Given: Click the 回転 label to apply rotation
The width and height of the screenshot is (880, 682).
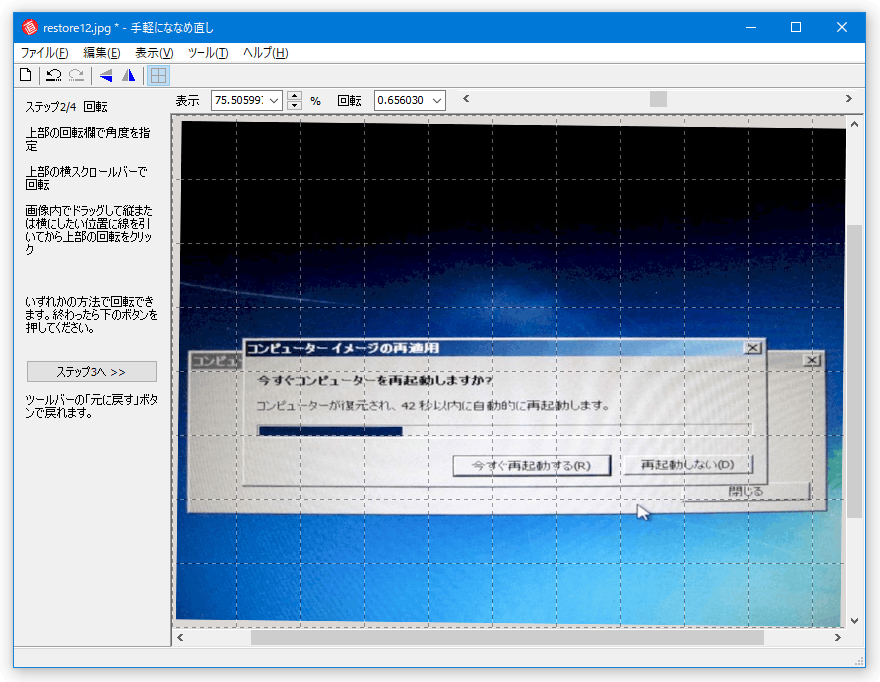Looking at the screenshot, I should pos(349,100).
